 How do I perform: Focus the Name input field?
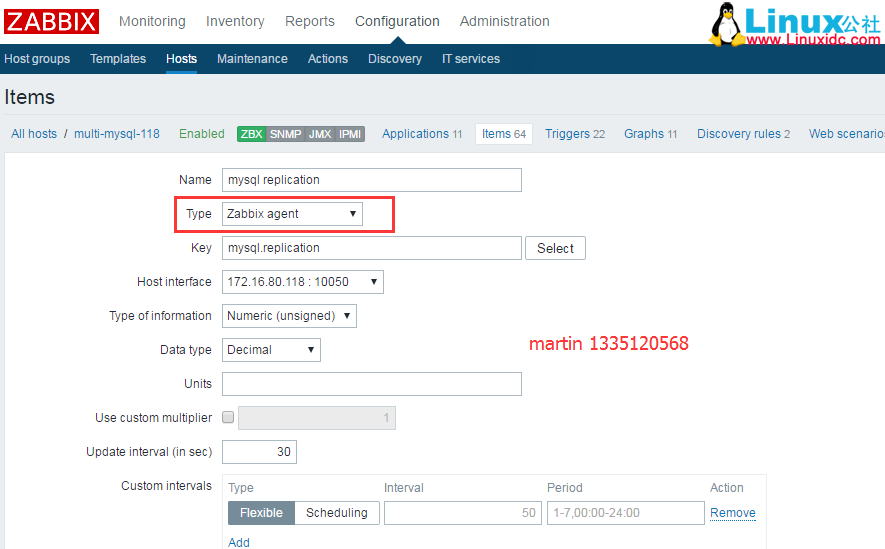click(x=371, y=180)
